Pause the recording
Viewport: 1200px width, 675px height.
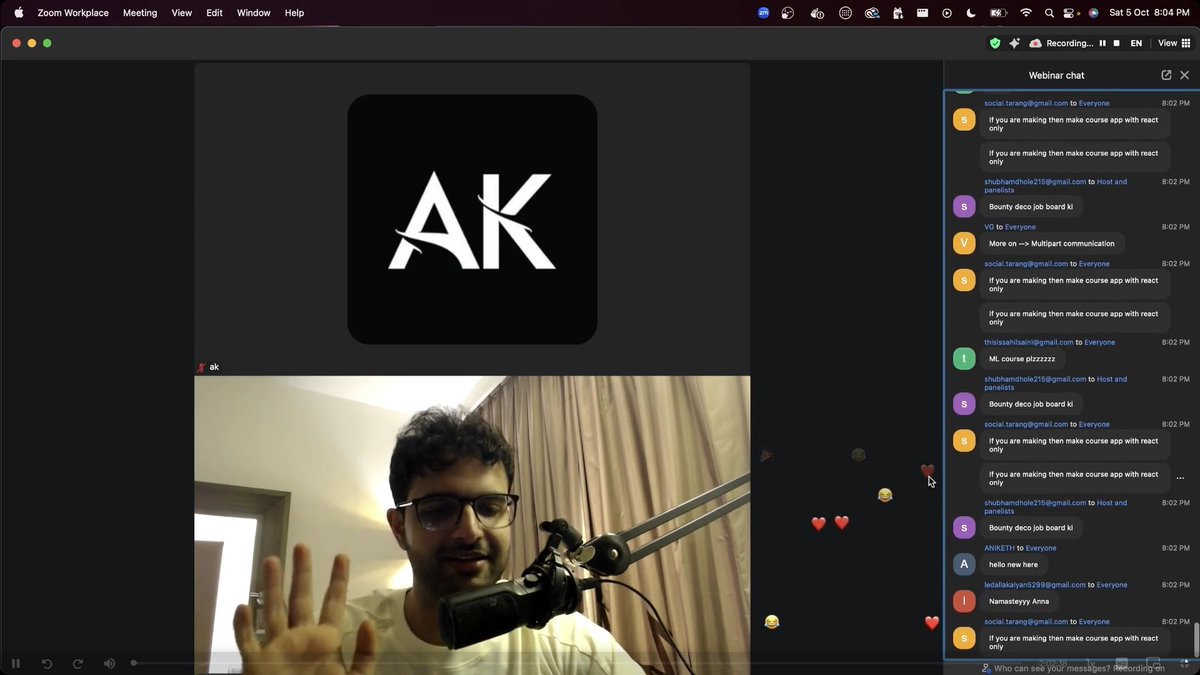(1103, 43)
